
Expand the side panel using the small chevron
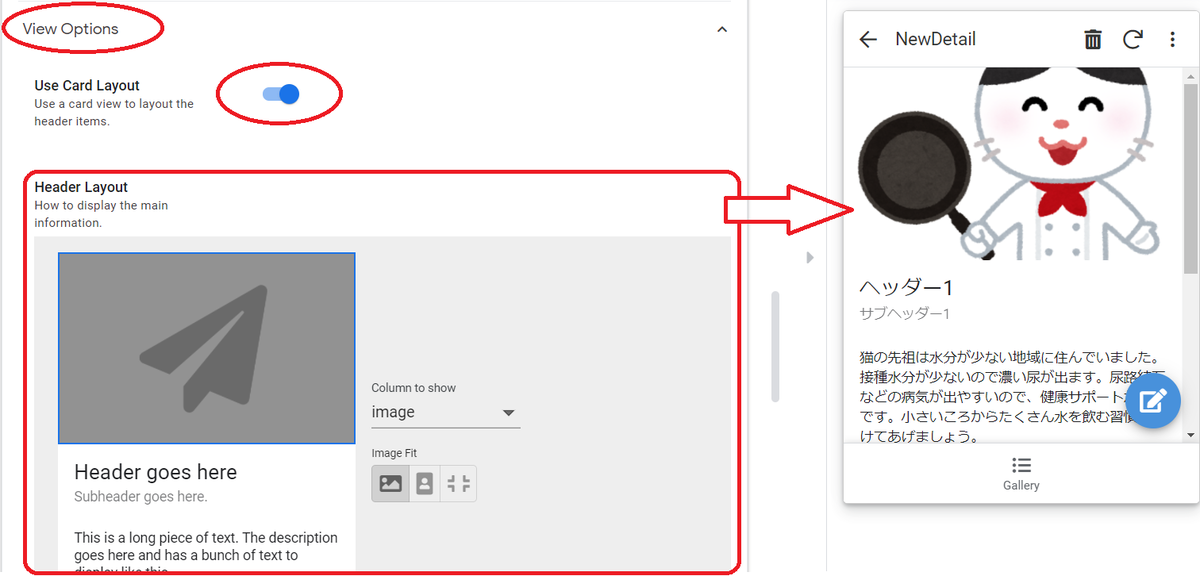[810, 257]
